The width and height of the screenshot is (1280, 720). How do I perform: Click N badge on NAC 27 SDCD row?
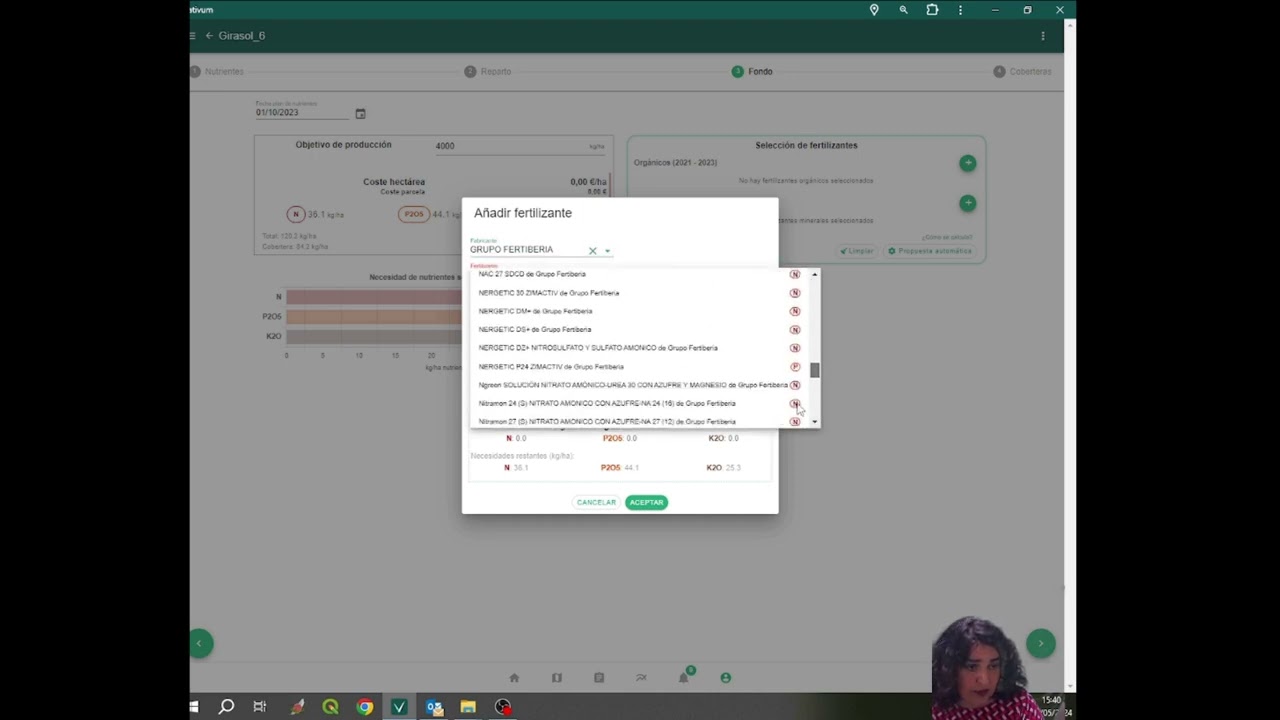(x=795, y=274)
